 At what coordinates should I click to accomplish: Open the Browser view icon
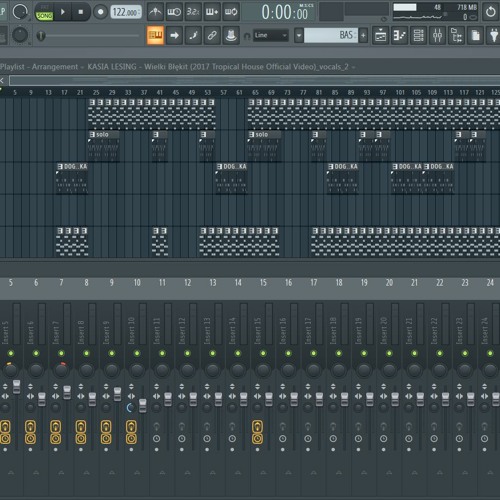[x=457, y=35]
